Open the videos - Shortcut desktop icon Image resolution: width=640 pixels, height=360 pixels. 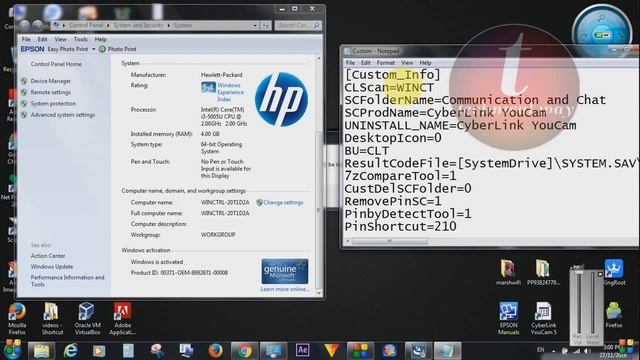[x=52, y=318]
